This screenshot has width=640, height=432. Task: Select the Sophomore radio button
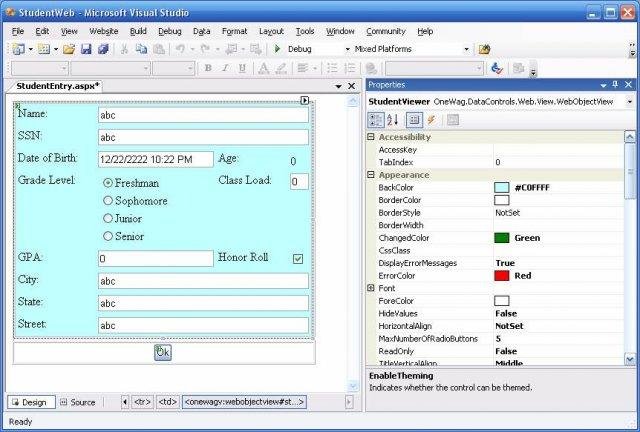(108, 200)
